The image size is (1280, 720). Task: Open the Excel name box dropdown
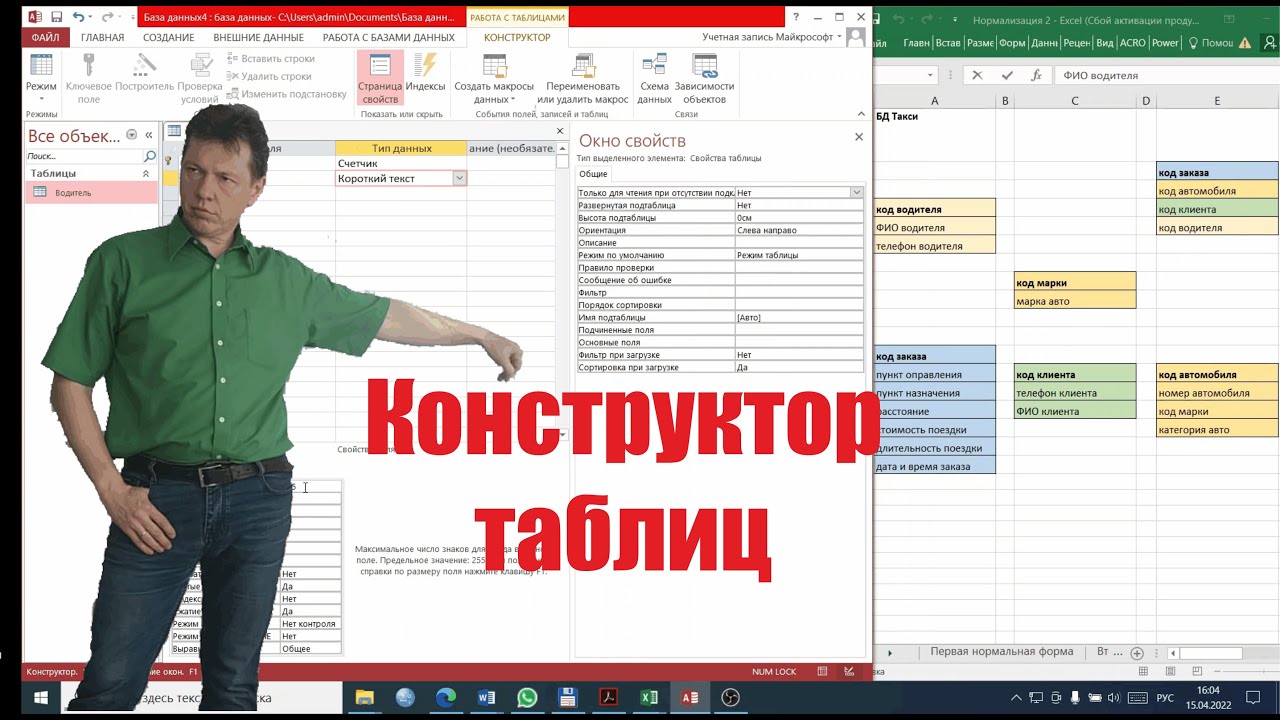pos(931,75)
